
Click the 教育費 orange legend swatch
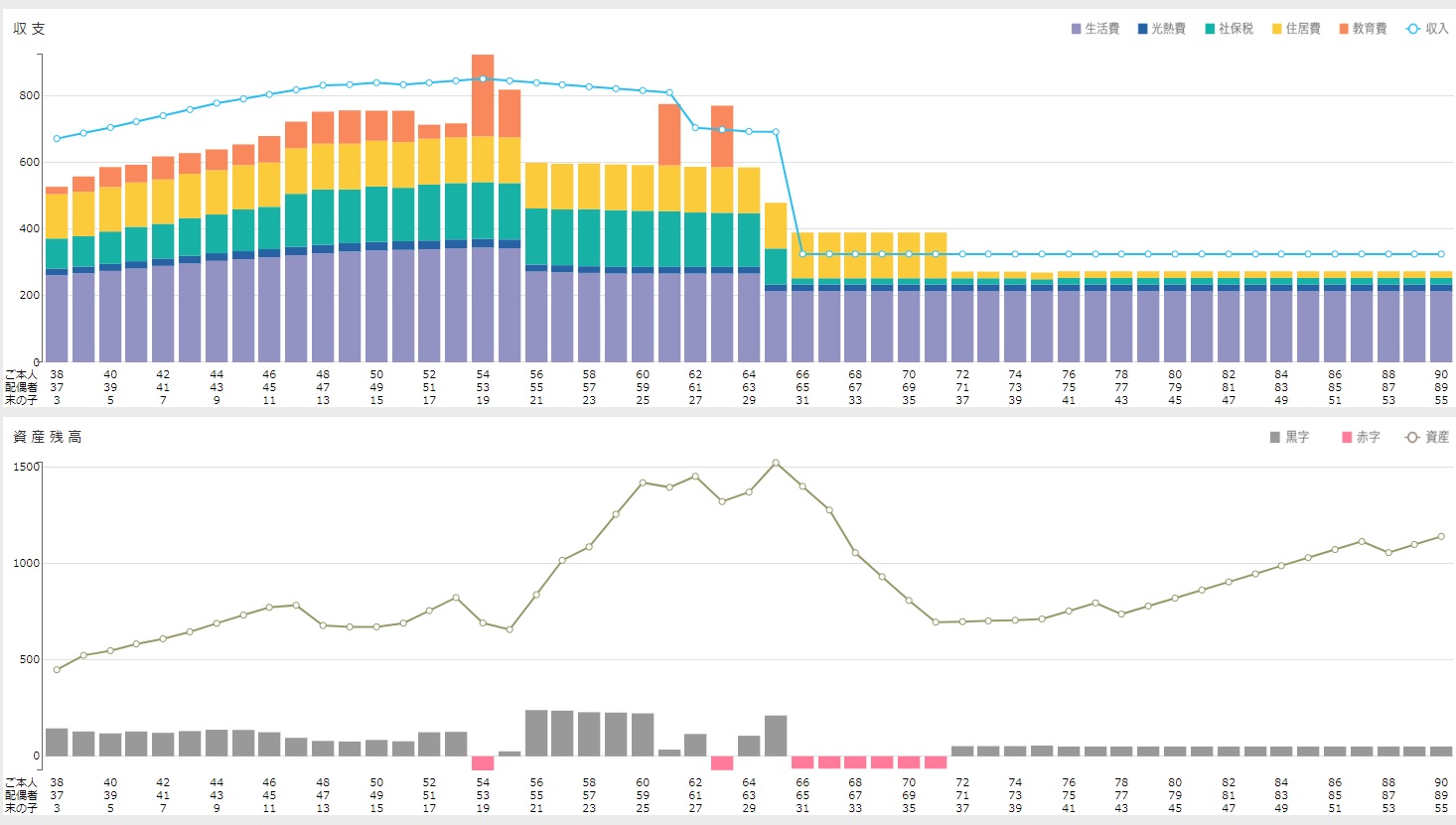1344,29
